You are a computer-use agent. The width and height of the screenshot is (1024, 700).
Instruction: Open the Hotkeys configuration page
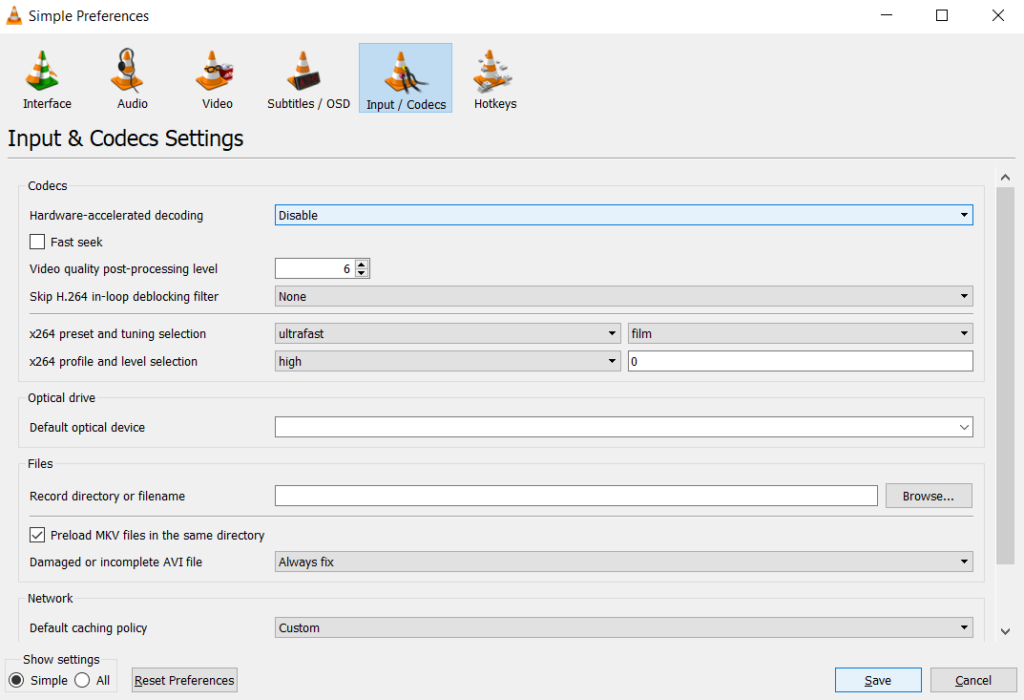[494, 77]
